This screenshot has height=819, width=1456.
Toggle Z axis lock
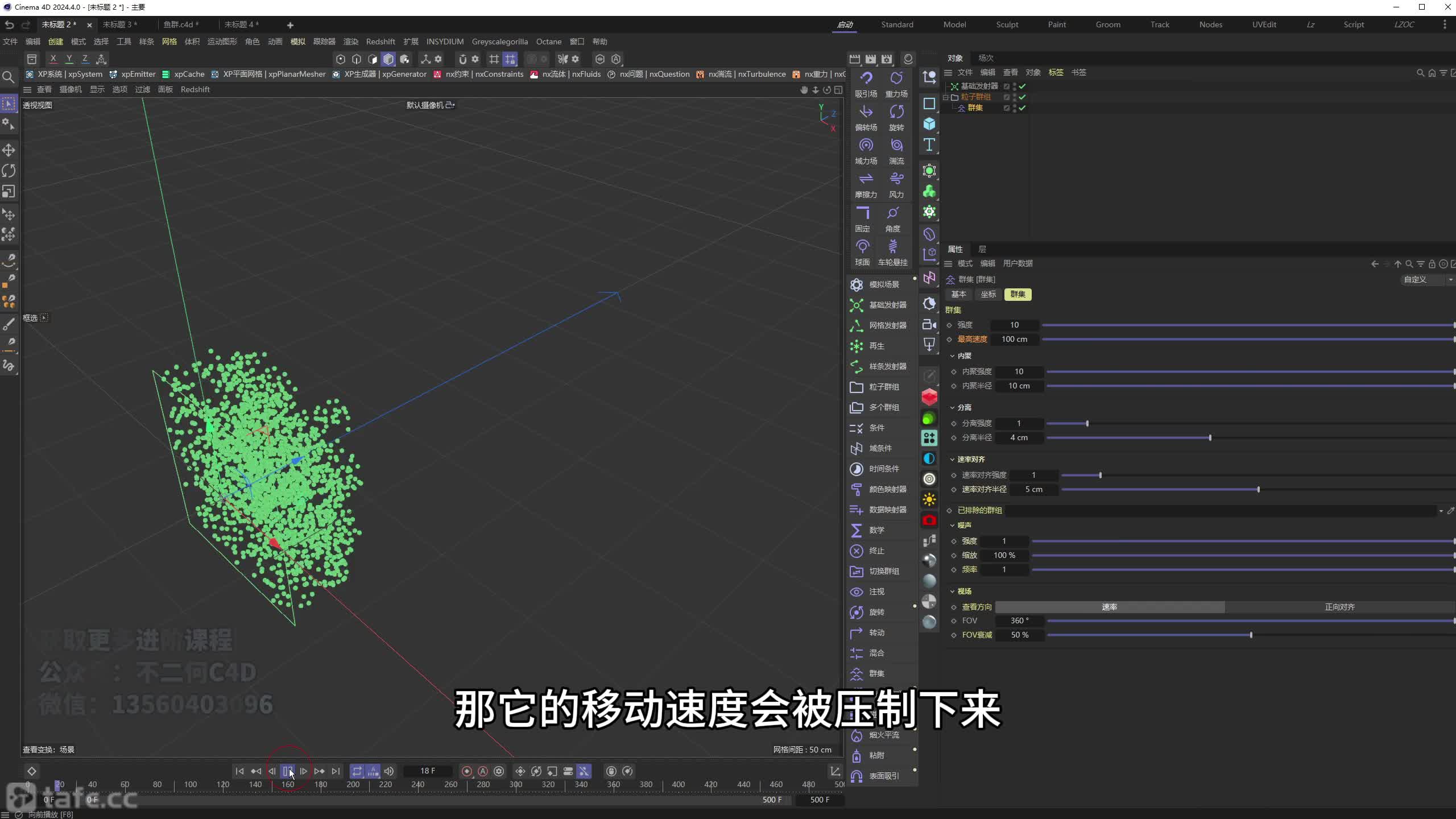(85, 59)
